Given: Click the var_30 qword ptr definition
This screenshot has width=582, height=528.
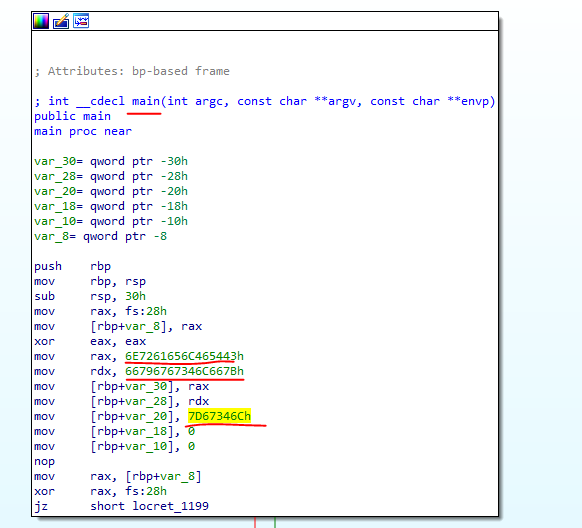Looking at the screenshot, I should tap(111, 161).
